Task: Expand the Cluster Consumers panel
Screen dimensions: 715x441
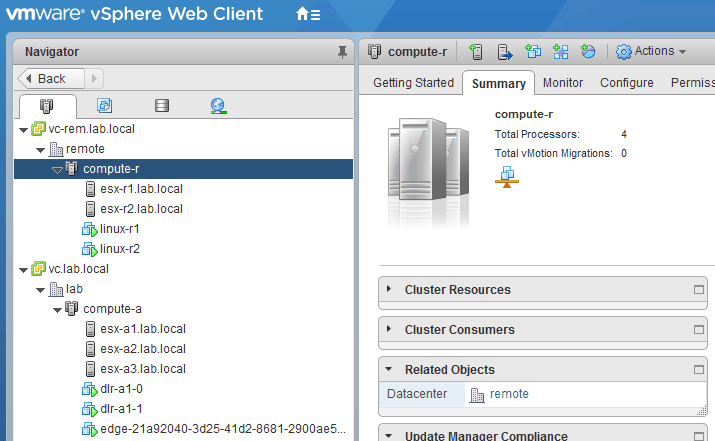Action: tap(389, 328)
